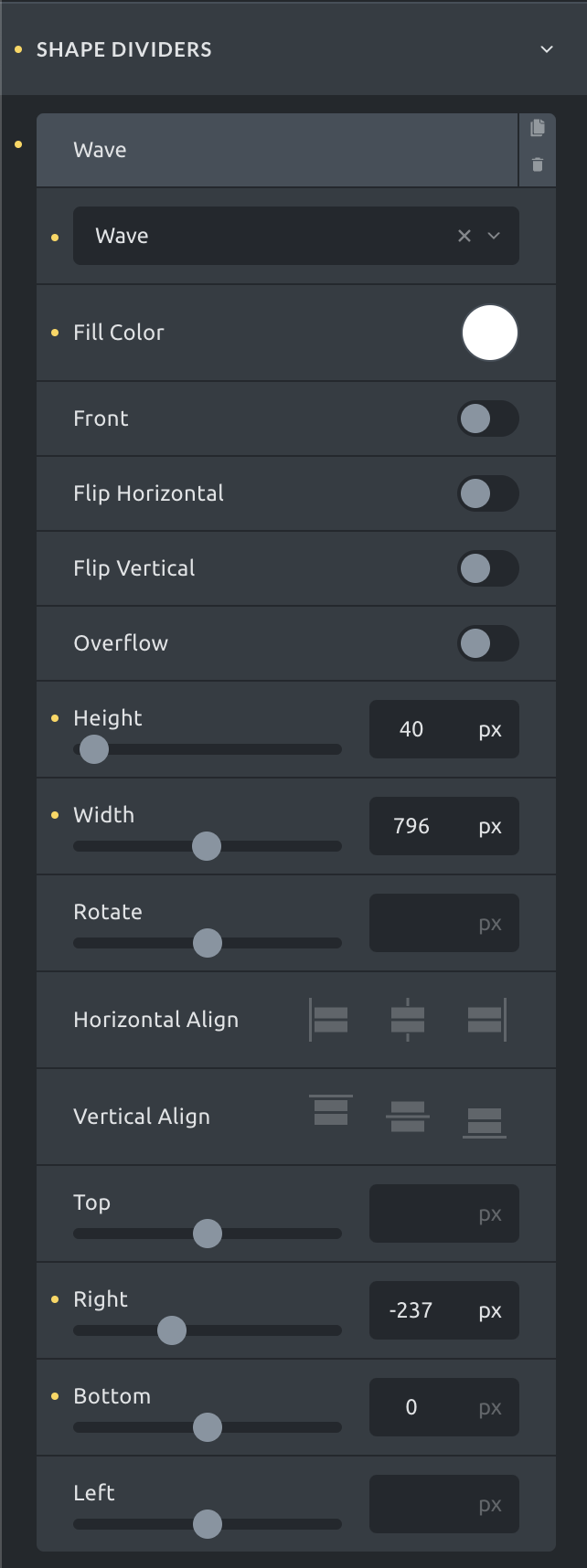Delete the Wave shape divider
Image resolution: width=587 pixels, height=1568 pixels.
pyautogui.click(x=538, y=164)
